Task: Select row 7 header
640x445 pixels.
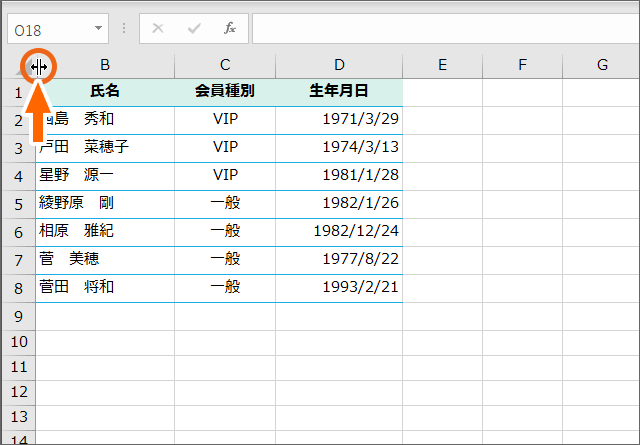Action: (18, 260)
